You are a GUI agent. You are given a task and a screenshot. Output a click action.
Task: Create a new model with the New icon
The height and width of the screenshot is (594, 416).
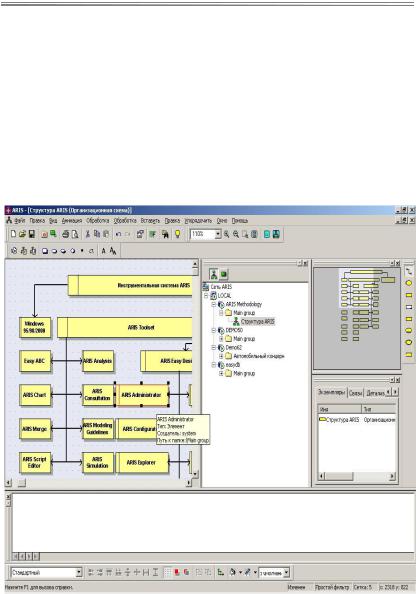pos(13,234)
